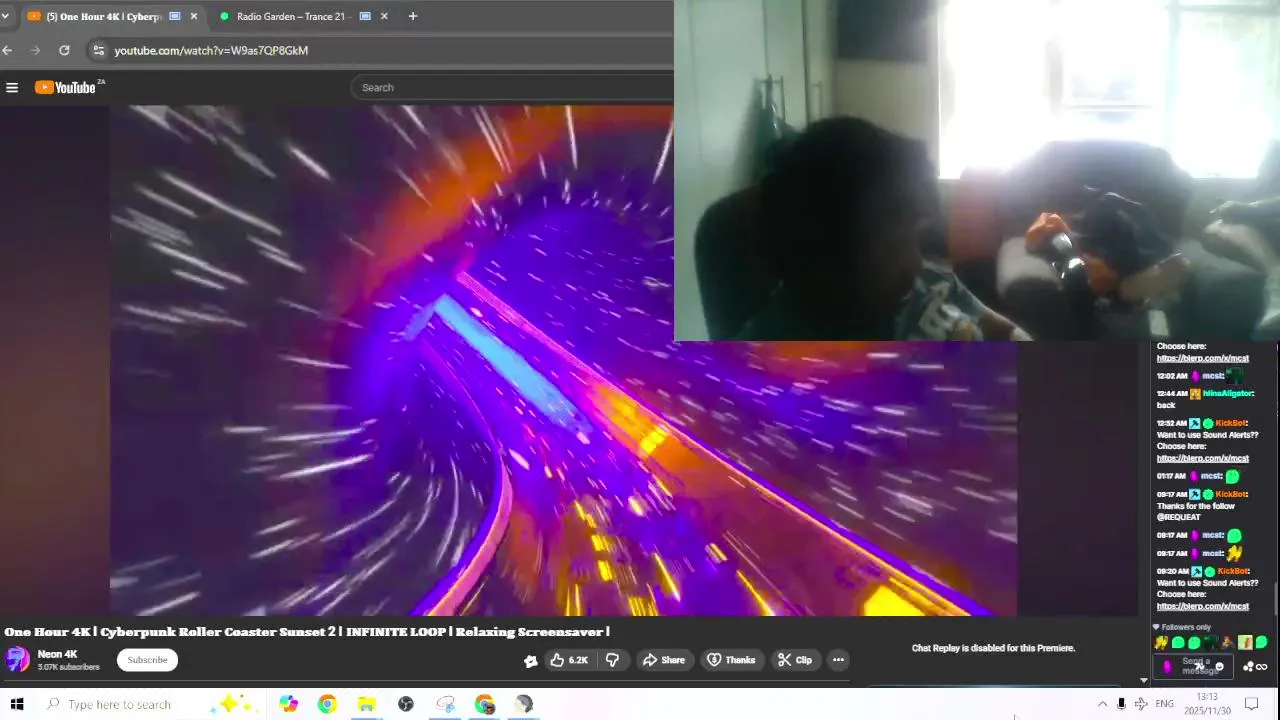Click the video title text 'One Hour 4K'

coord(47,632)
